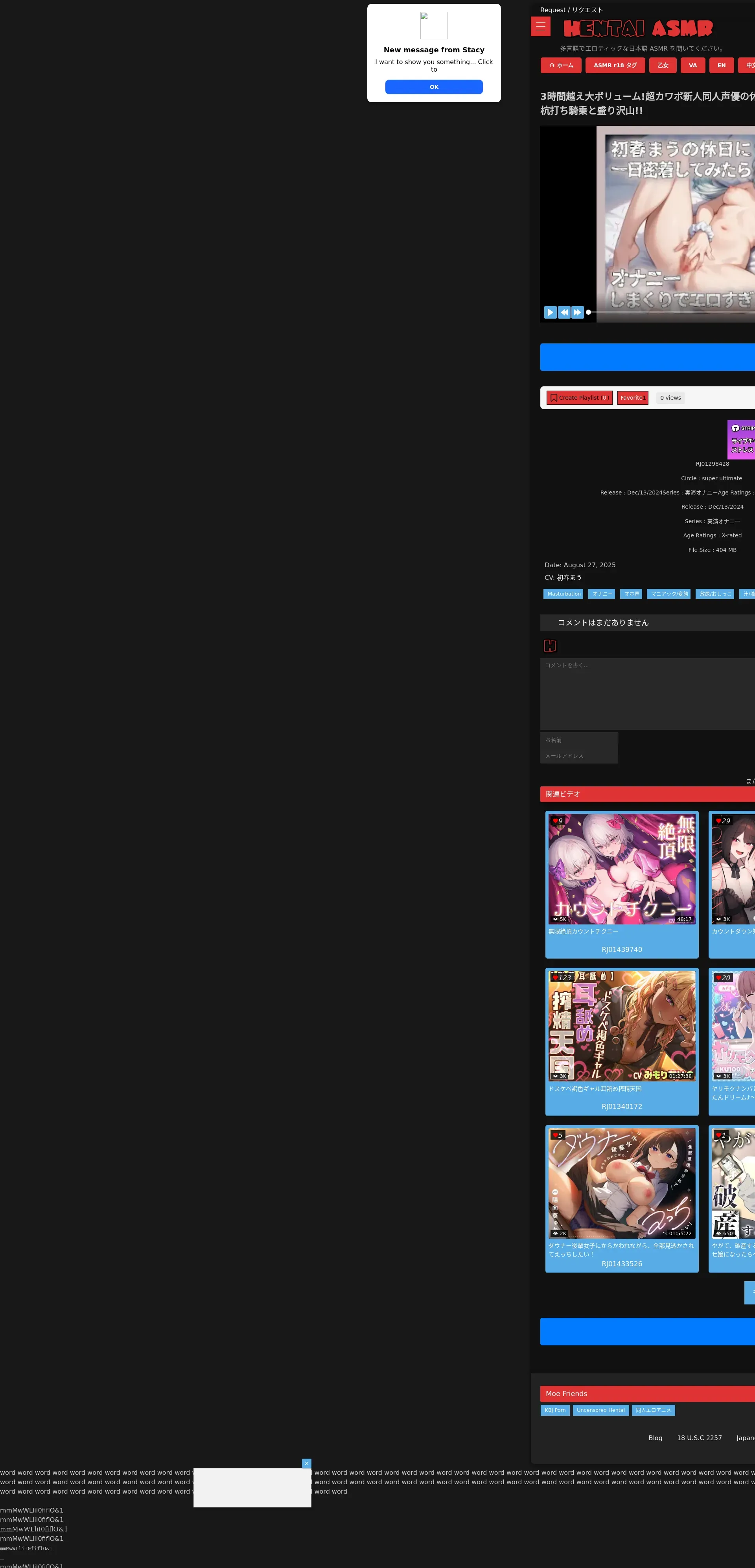This screenshot has width=755, height=1568.
Task: Open the thumbnail labeled RJ01439740
Action: tap(621, 869)
